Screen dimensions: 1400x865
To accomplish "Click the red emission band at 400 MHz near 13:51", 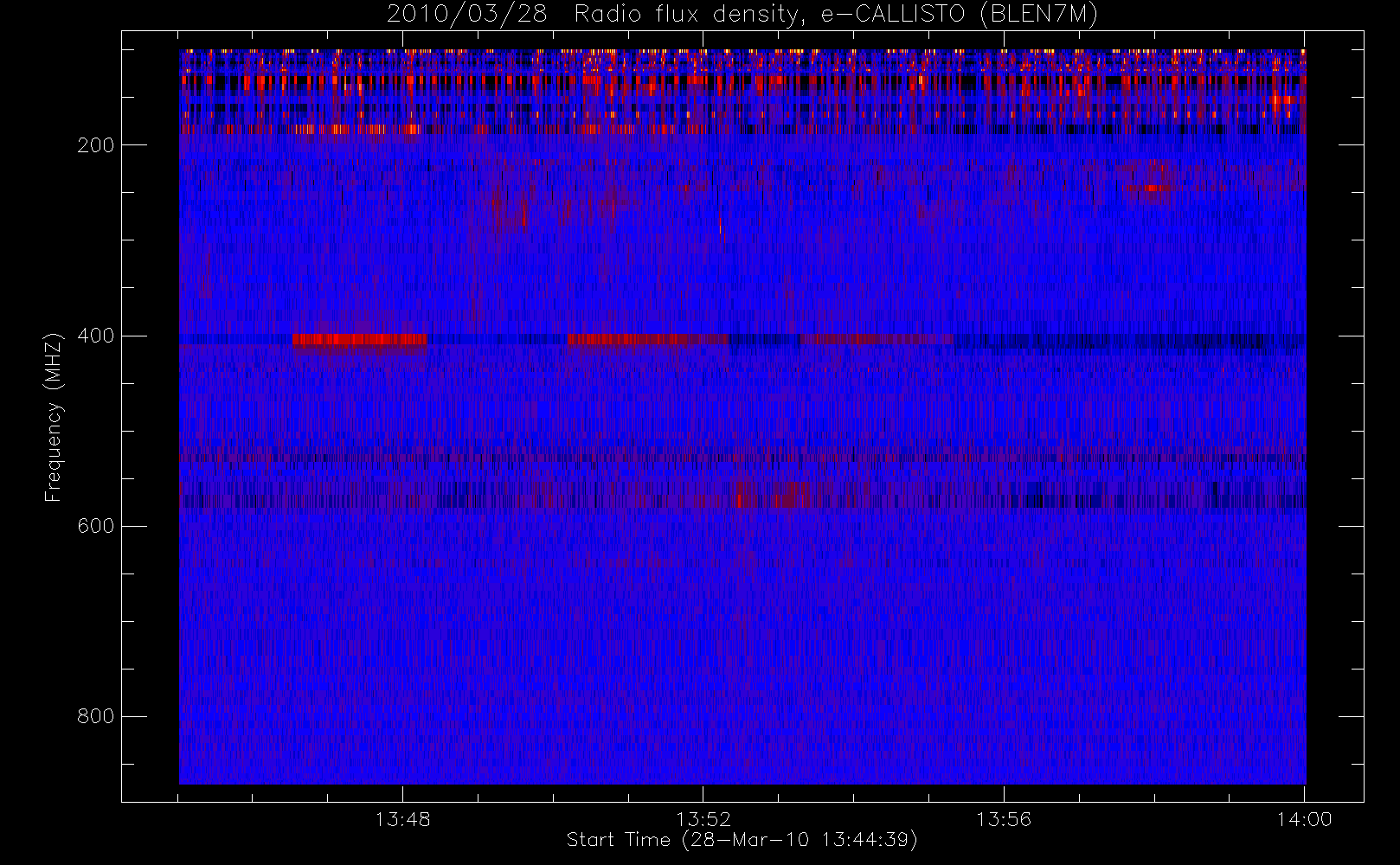I will click(647, 339).
